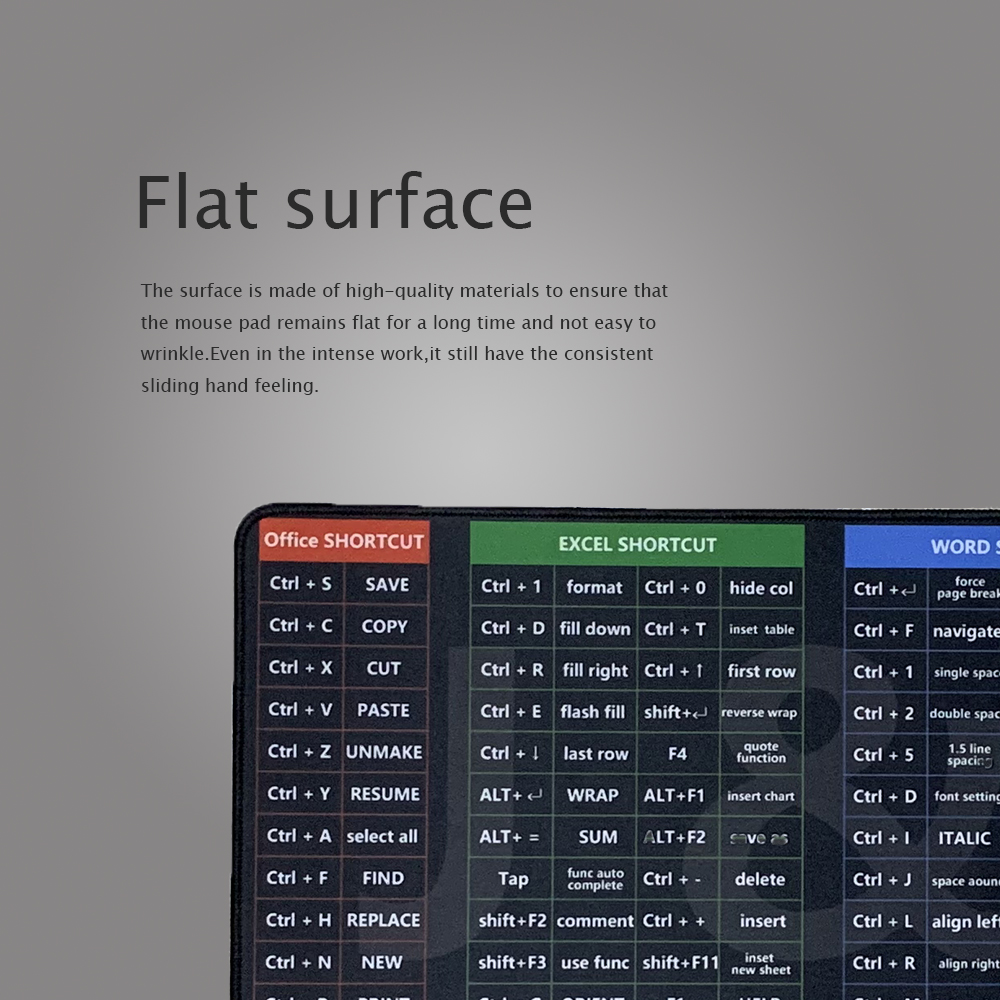Select the 'hide col' cell
The image size is (1000, 1000).
[x=760, y=588]
